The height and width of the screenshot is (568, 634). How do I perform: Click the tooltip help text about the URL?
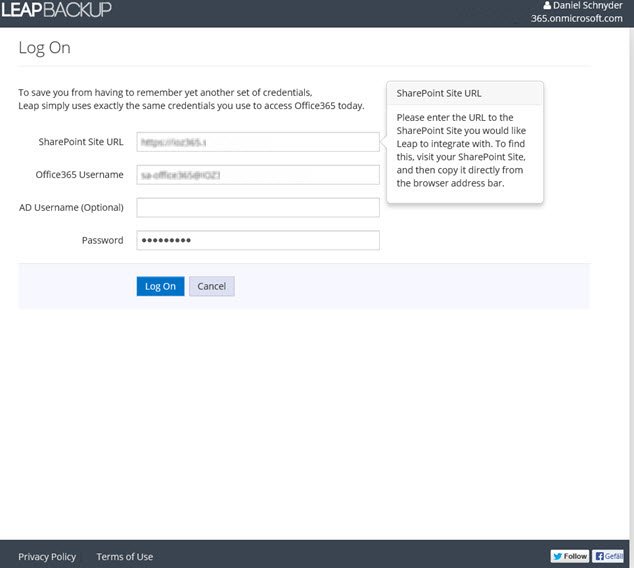click(461, 150)
